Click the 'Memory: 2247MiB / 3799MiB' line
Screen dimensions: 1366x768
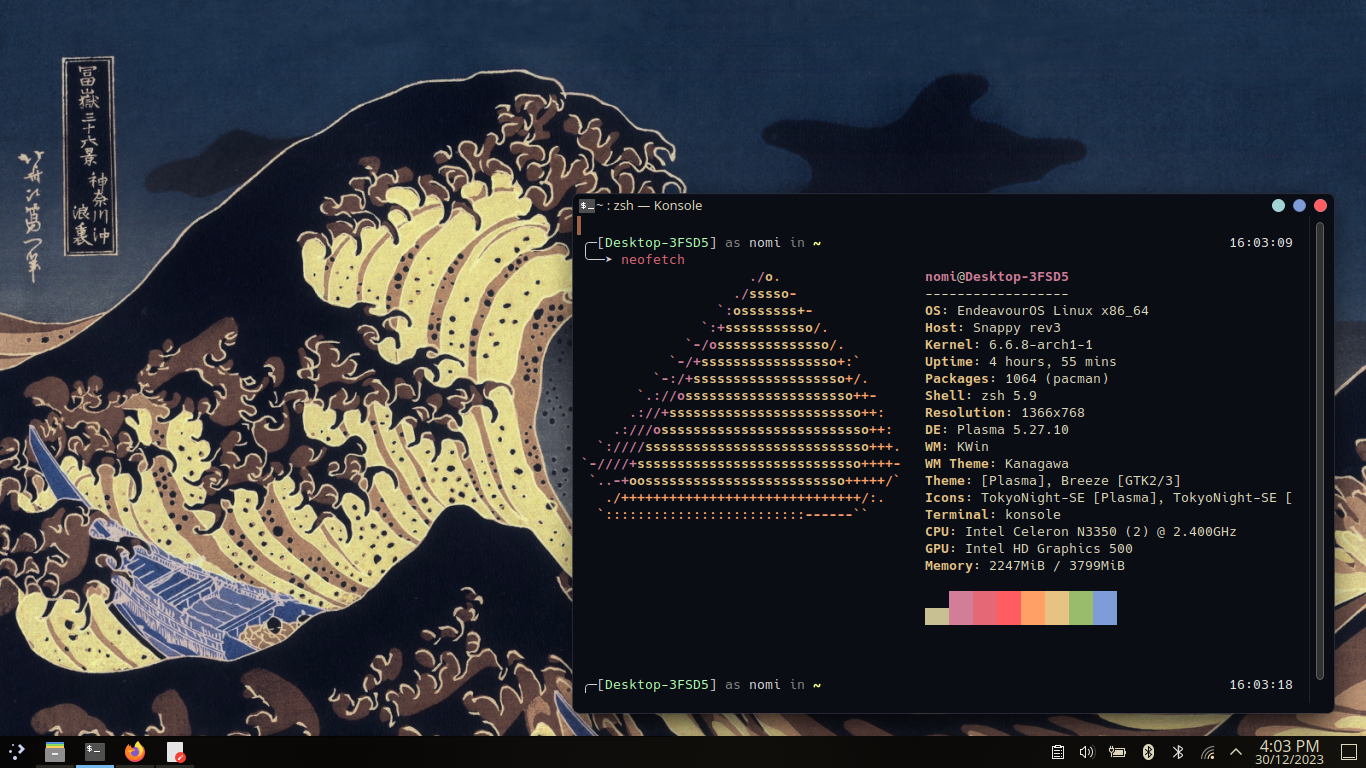[x=1025, y=566]
